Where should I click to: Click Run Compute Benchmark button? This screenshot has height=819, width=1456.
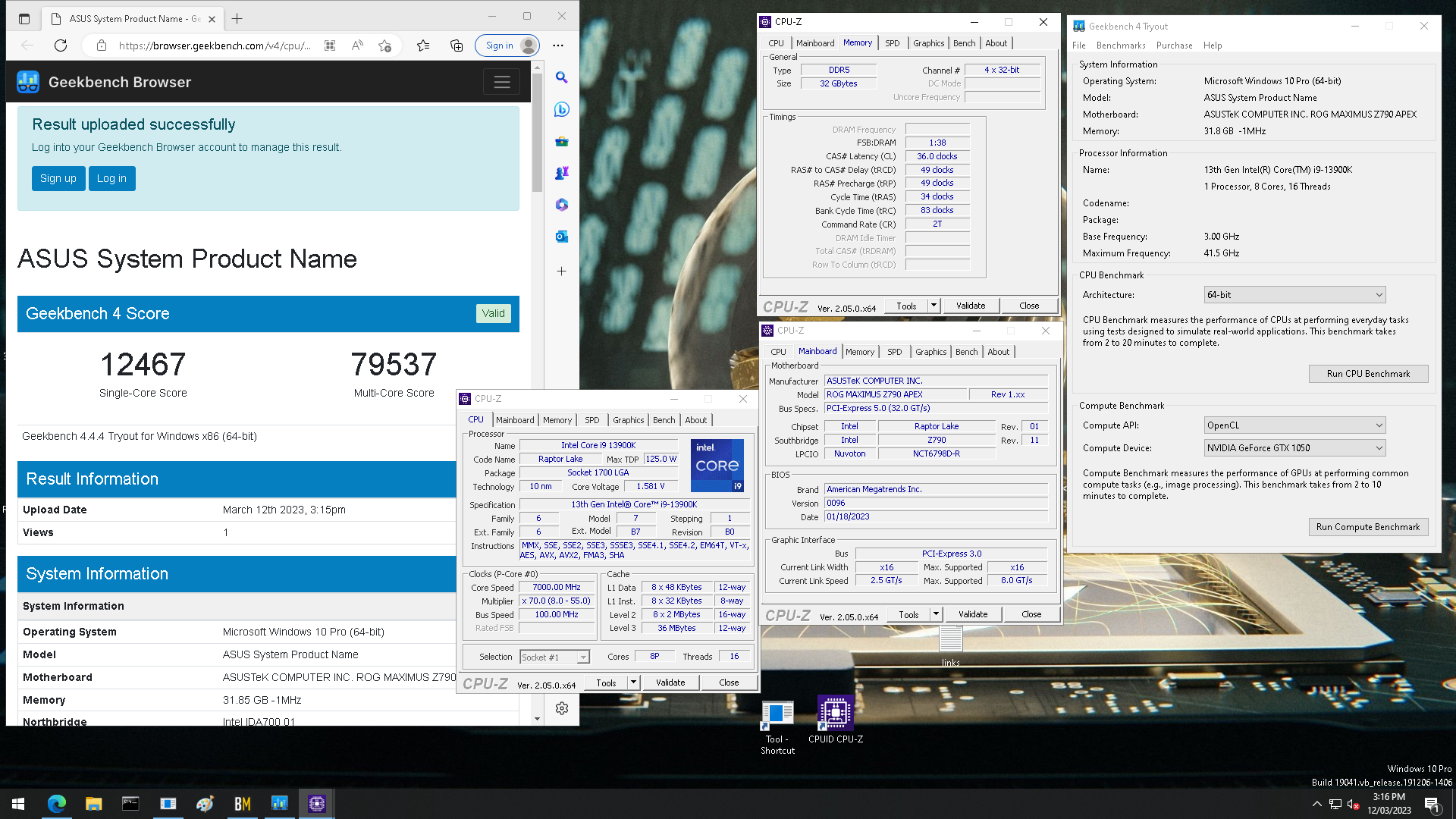tap(1368, 527)
